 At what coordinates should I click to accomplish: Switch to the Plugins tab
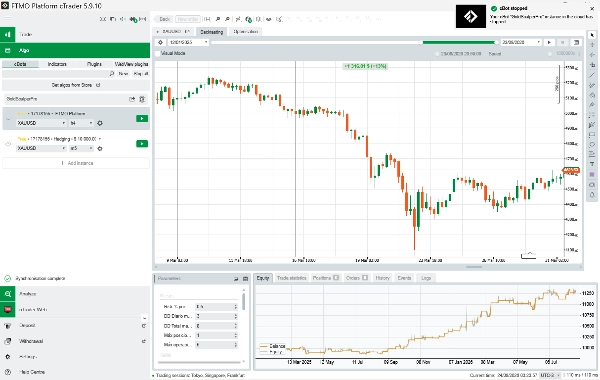[x=94, y=64]
